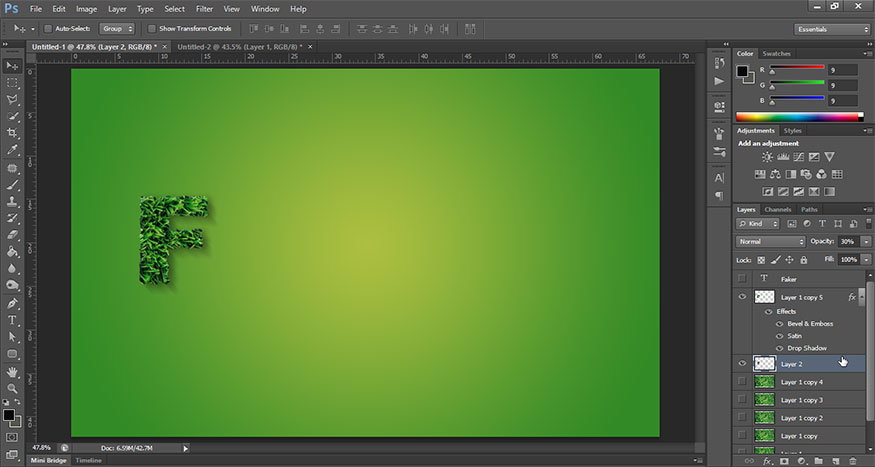Add a Levels adjustment
This screenshot has width=875, height=467.
point(783,157)
